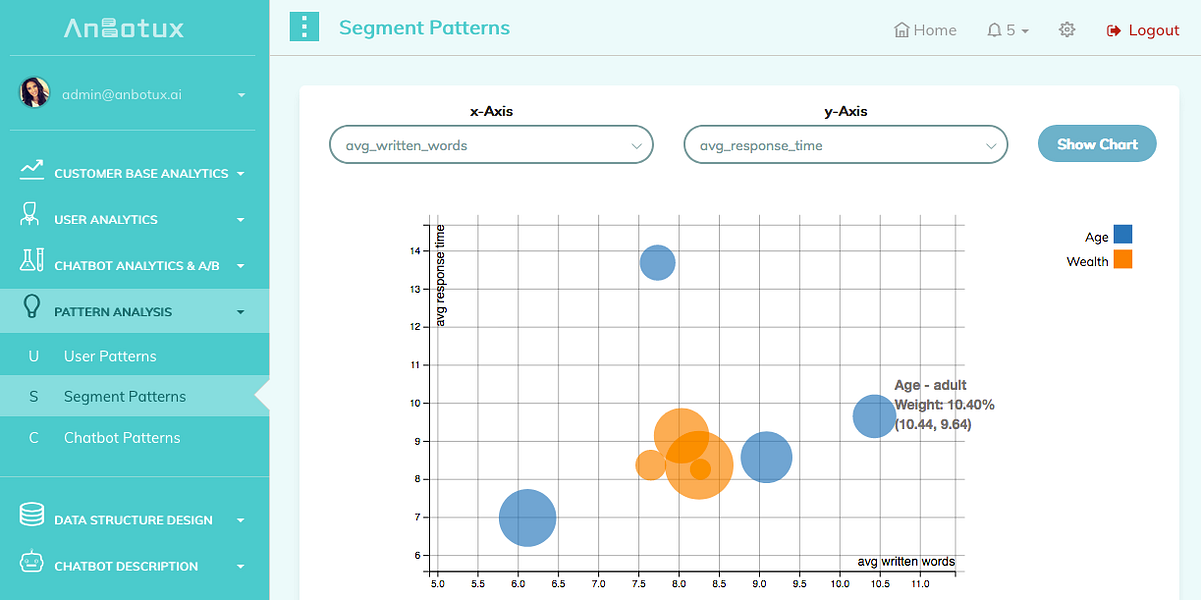Expand the User Analytics menu
This screenshot has width=1201, height=600.
[x=241, y=220]
